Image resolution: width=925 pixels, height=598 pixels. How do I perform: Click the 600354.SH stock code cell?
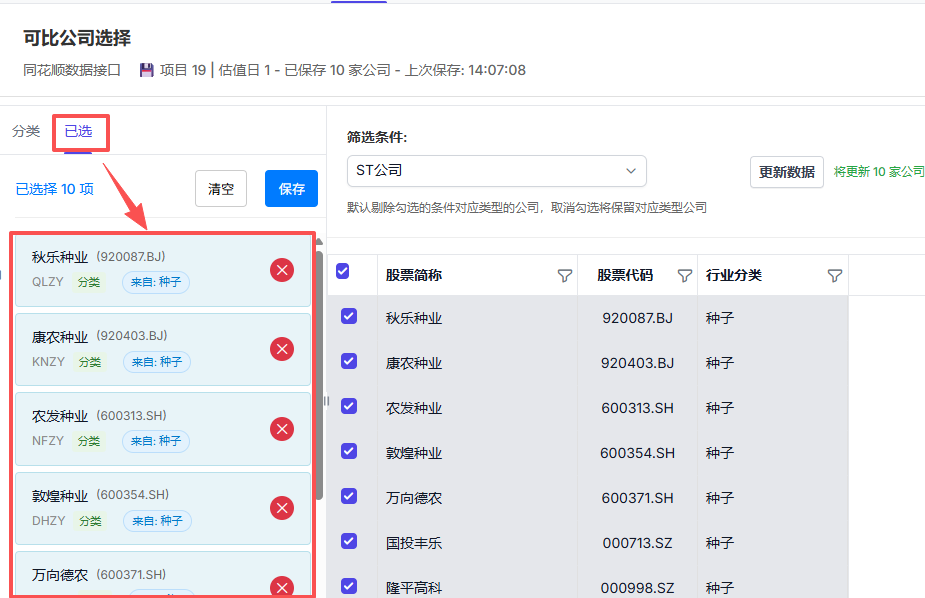[x=637, y=453]
